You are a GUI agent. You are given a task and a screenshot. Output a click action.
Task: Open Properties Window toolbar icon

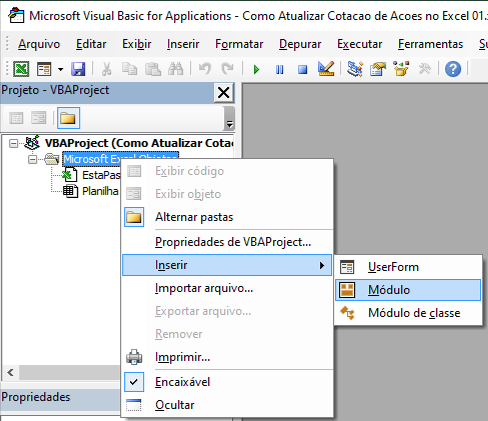point(378,69)
